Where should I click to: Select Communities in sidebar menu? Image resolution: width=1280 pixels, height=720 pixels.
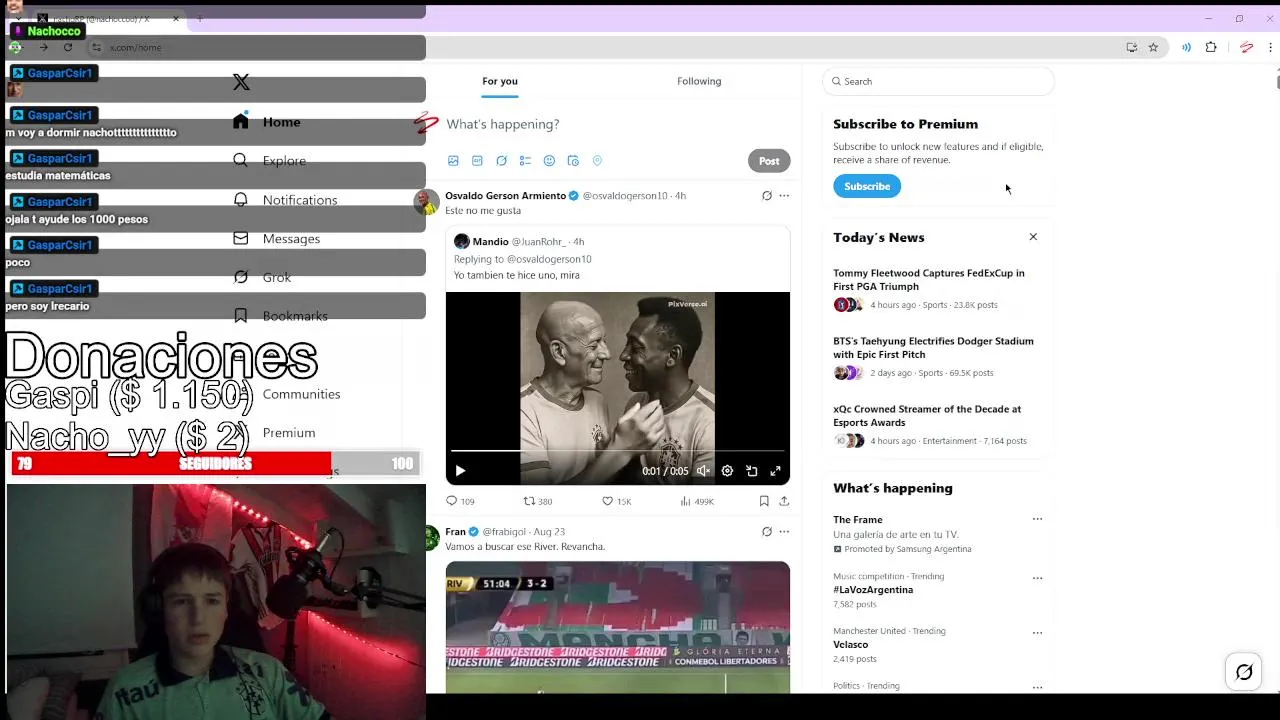pyautogui.click(x=301, y=394)
